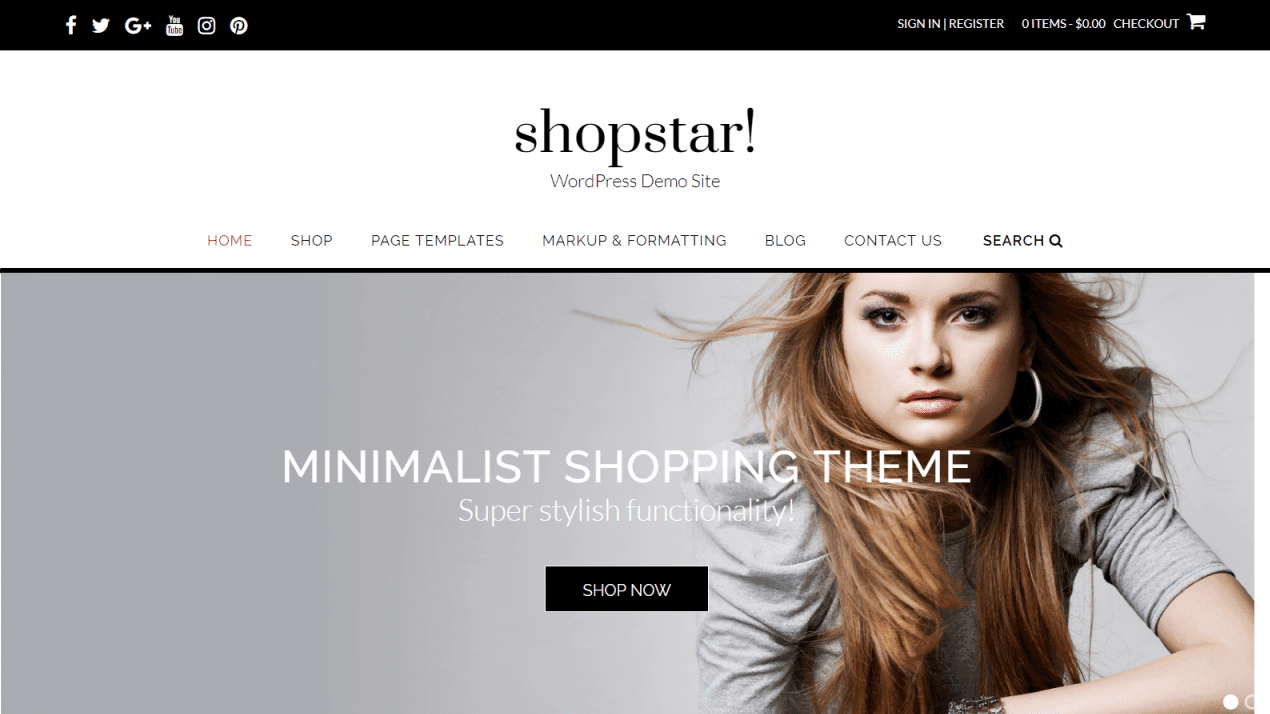Open the Markup & Formatting menu
The width and height of the screenshot is (1270, 714).
tap(634, 240)
